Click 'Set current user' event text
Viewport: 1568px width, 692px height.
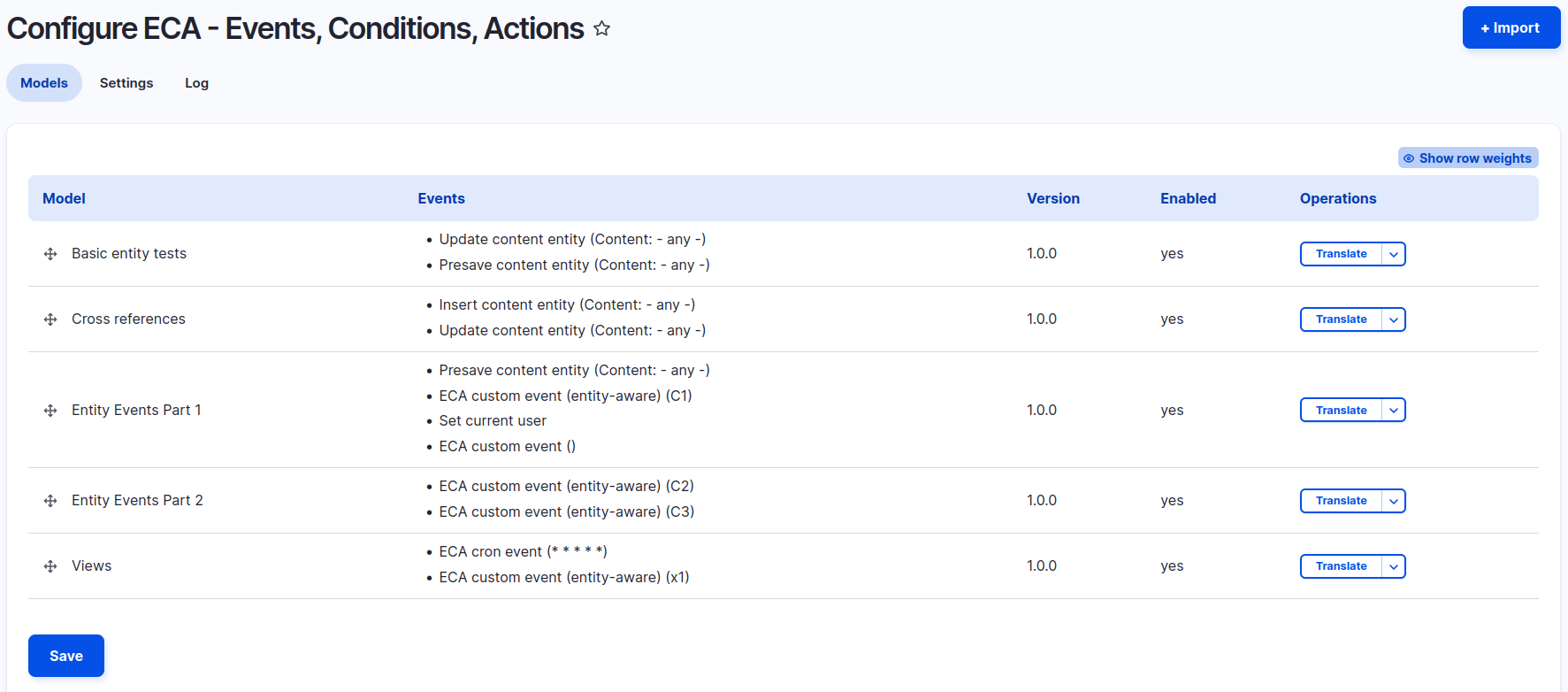coord(493,421)
